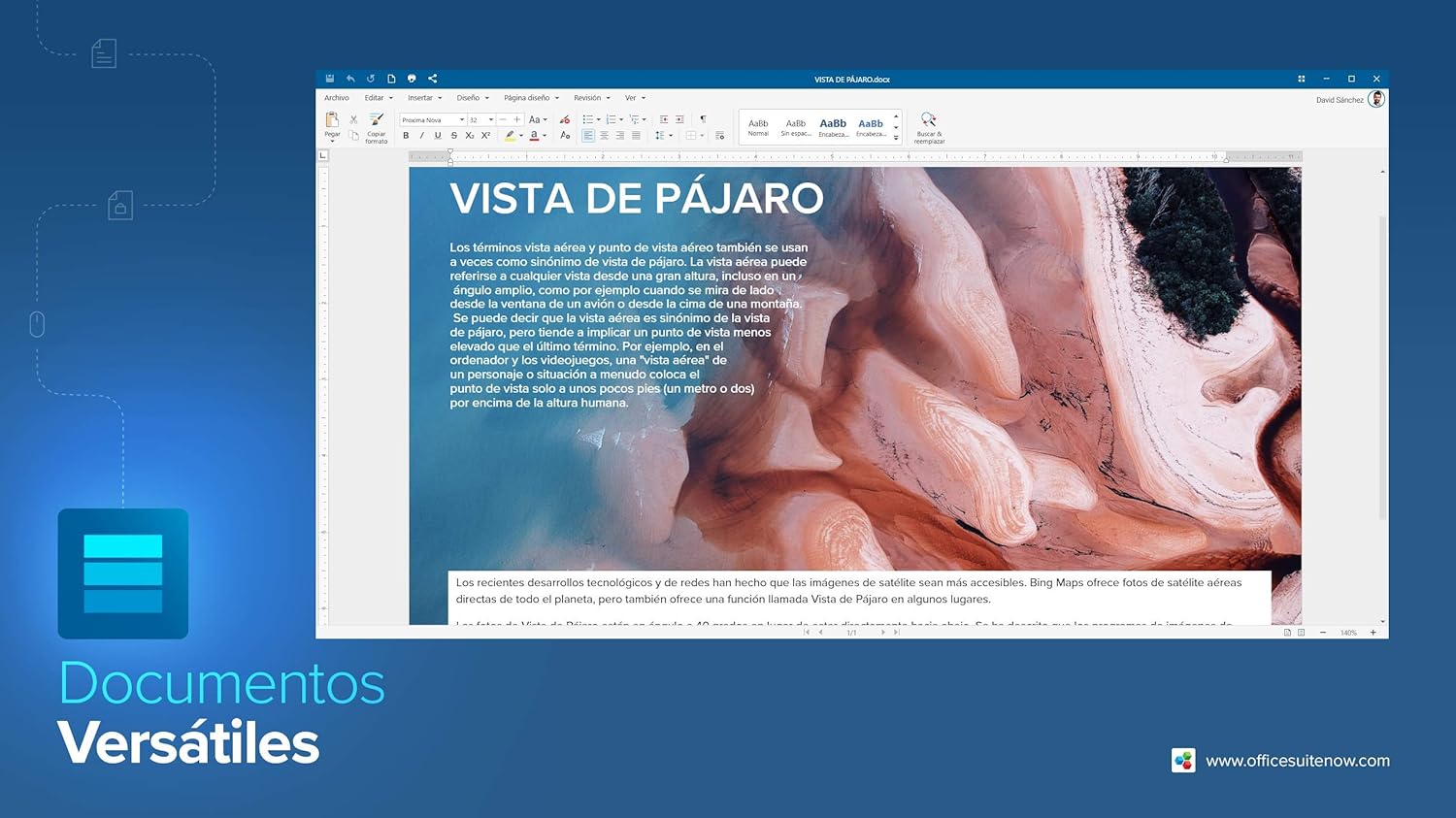Align the paragraph to the right
1456x818 pixels.
[x=619, y=136]
